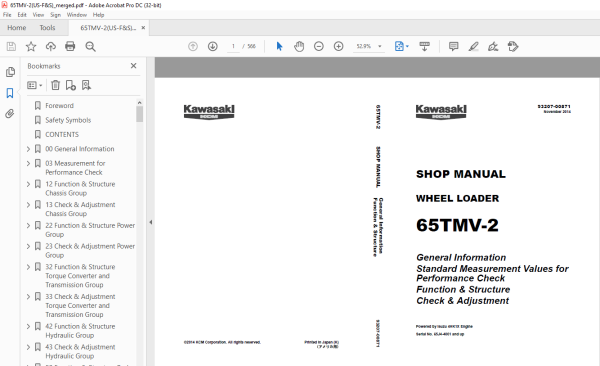Open the zoom percentage dropdown
The height and width of the screenshot is (366, 600).
[380, 46]
